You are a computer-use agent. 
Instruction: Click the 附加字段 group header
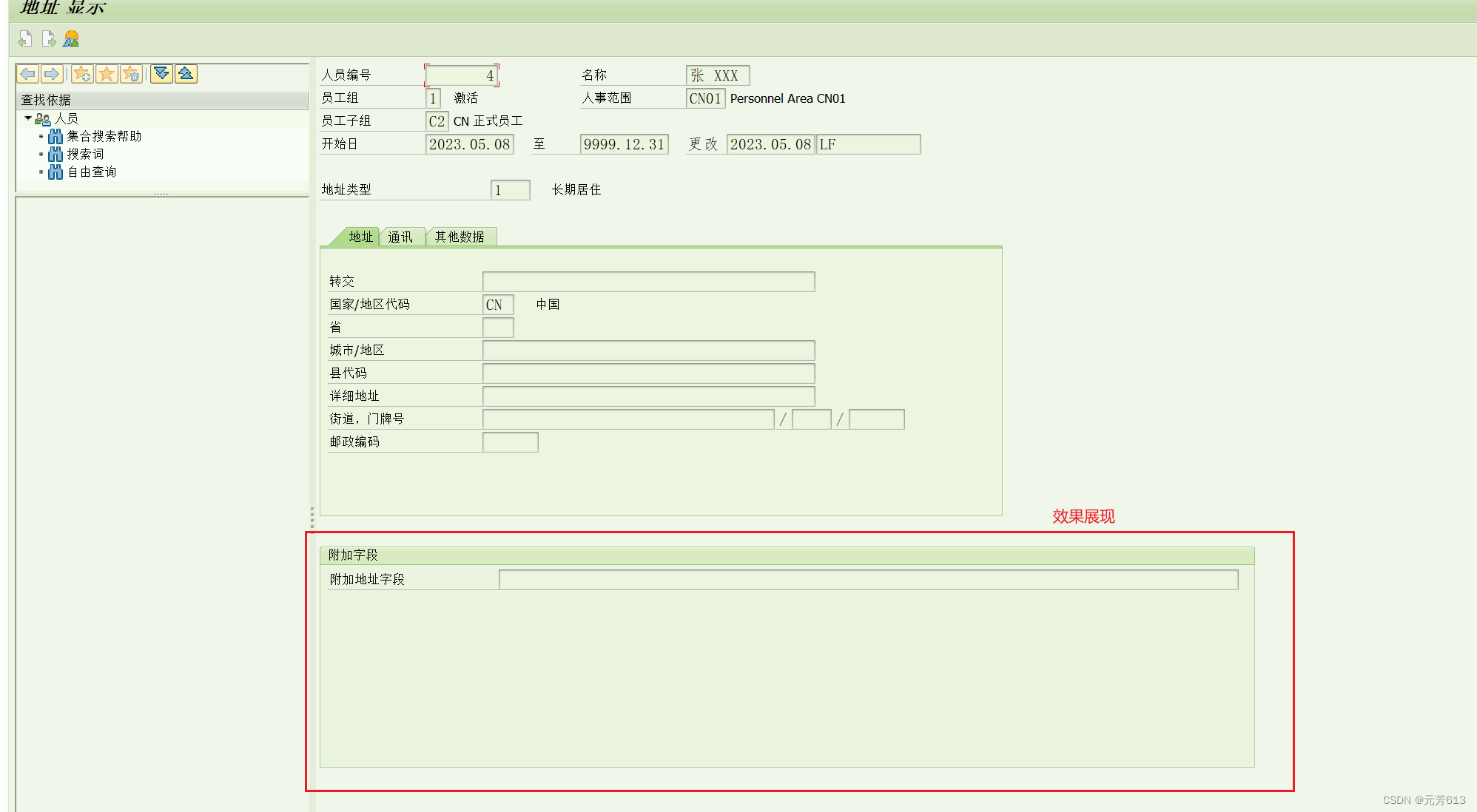[787, 555]
